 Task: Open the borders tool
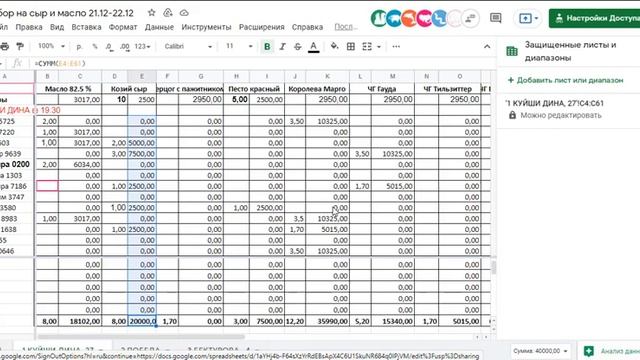[351, 47]
